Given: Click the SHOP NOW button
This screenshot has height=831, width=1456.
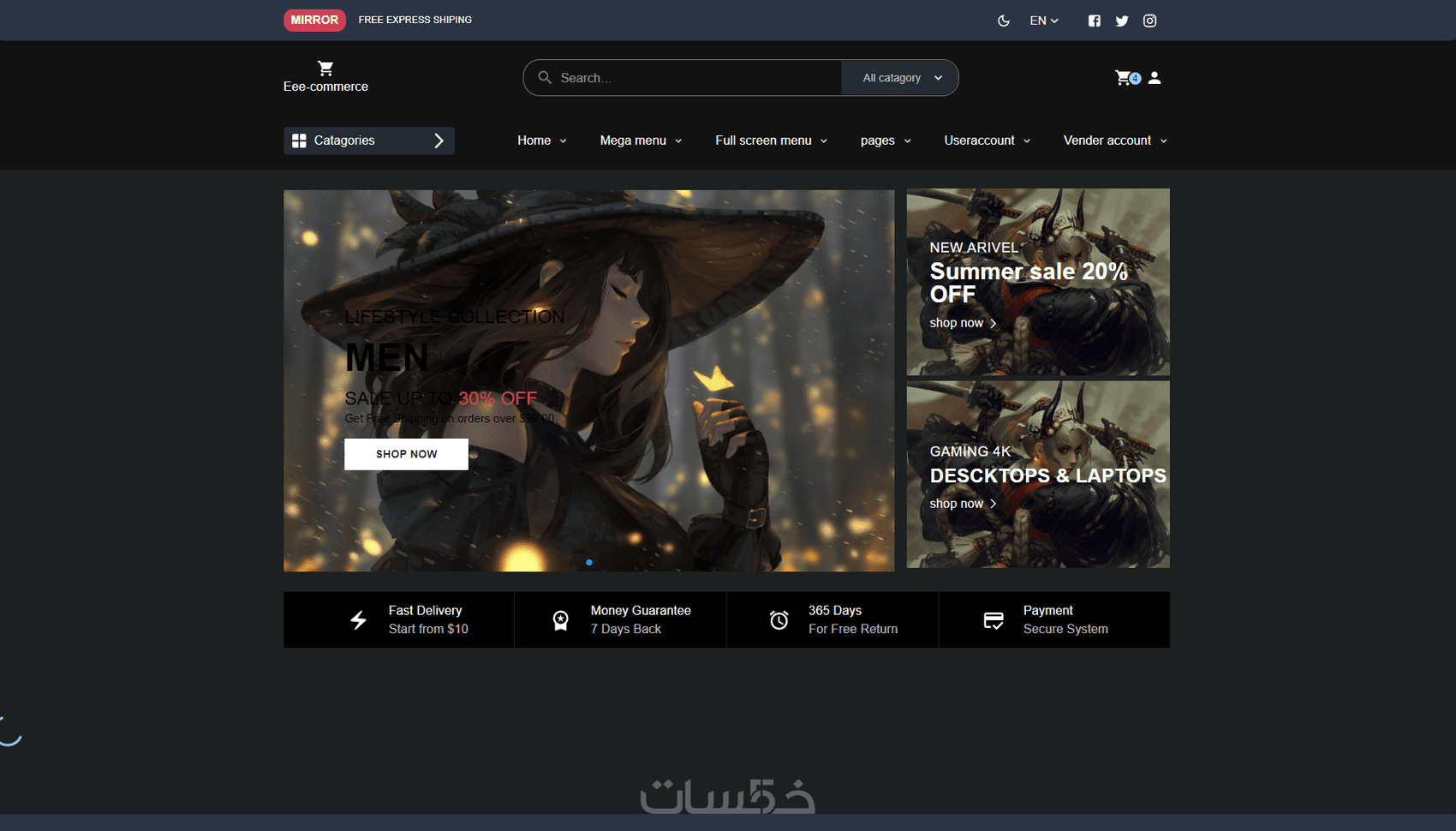Looking at the screenshot, I should click(x=406, y=454).
